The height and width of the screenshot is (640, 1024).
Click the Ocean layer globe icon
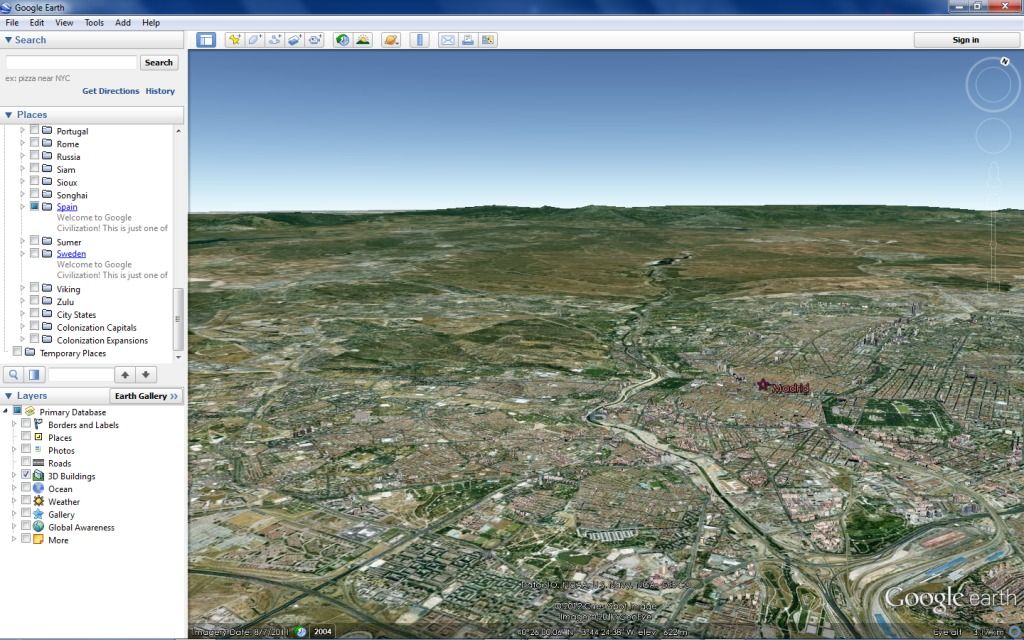[x=39, y=488]
